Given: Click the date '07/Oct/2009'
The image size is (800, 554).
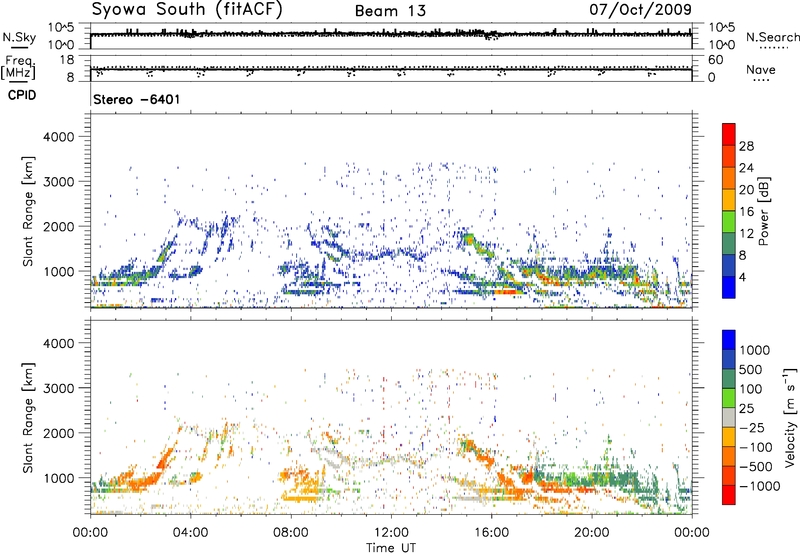Looking at the screenshot, I should pyautogui.click(x=641, y=9).
